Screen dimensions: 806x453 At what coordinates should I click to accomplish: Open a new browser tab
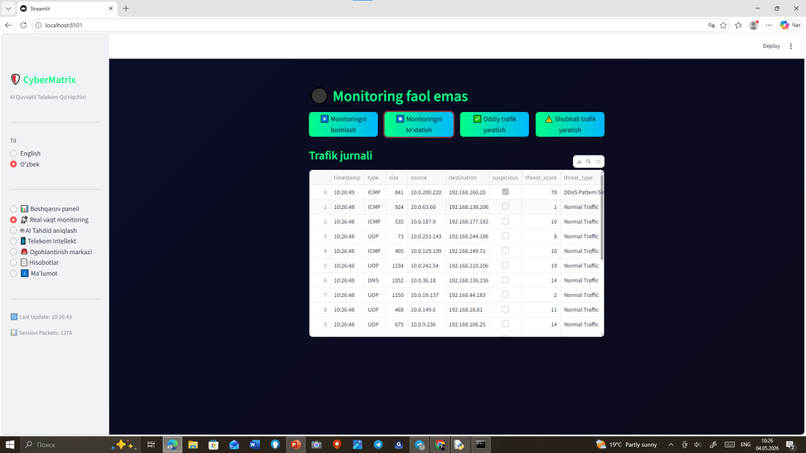(x=126, y=9)
